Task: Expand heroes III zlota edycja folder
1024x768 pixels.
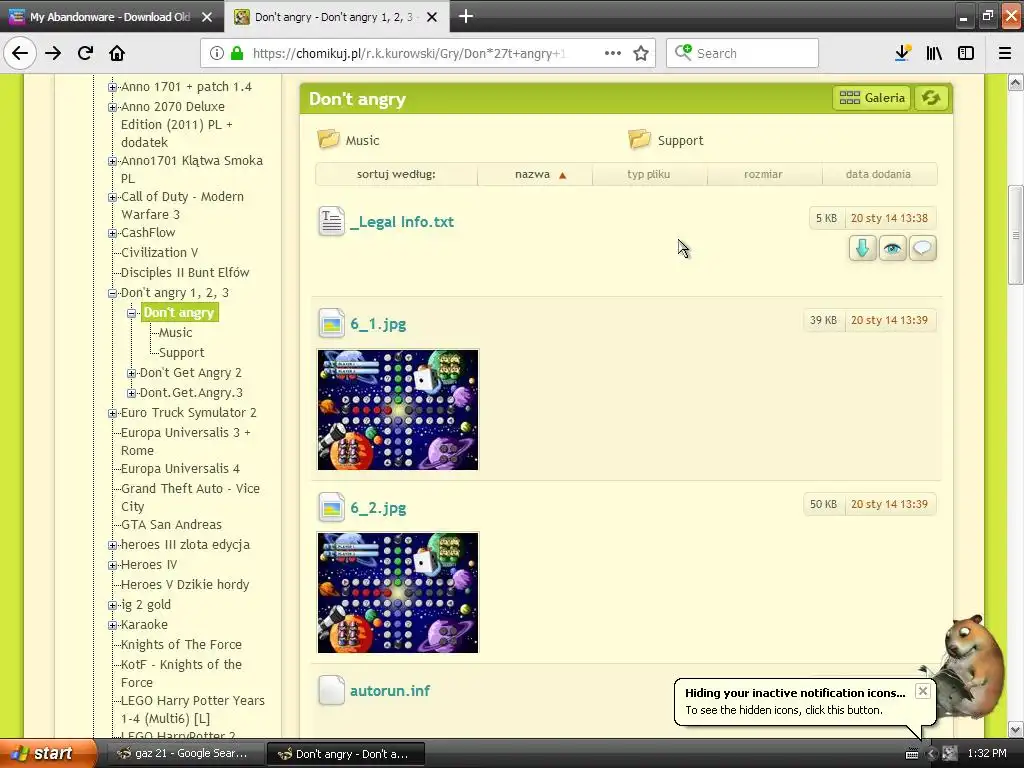Action: point(112,545)
